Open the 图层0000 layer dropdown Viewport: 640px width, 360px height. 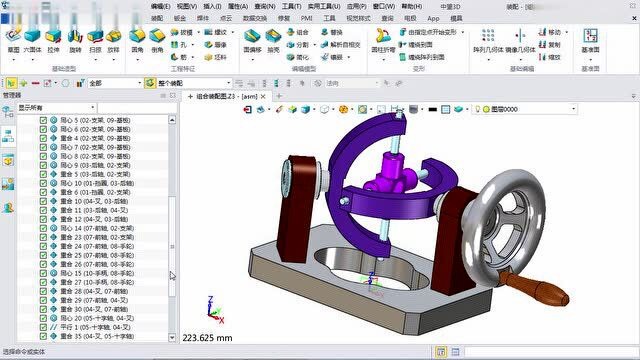[524, 109]
